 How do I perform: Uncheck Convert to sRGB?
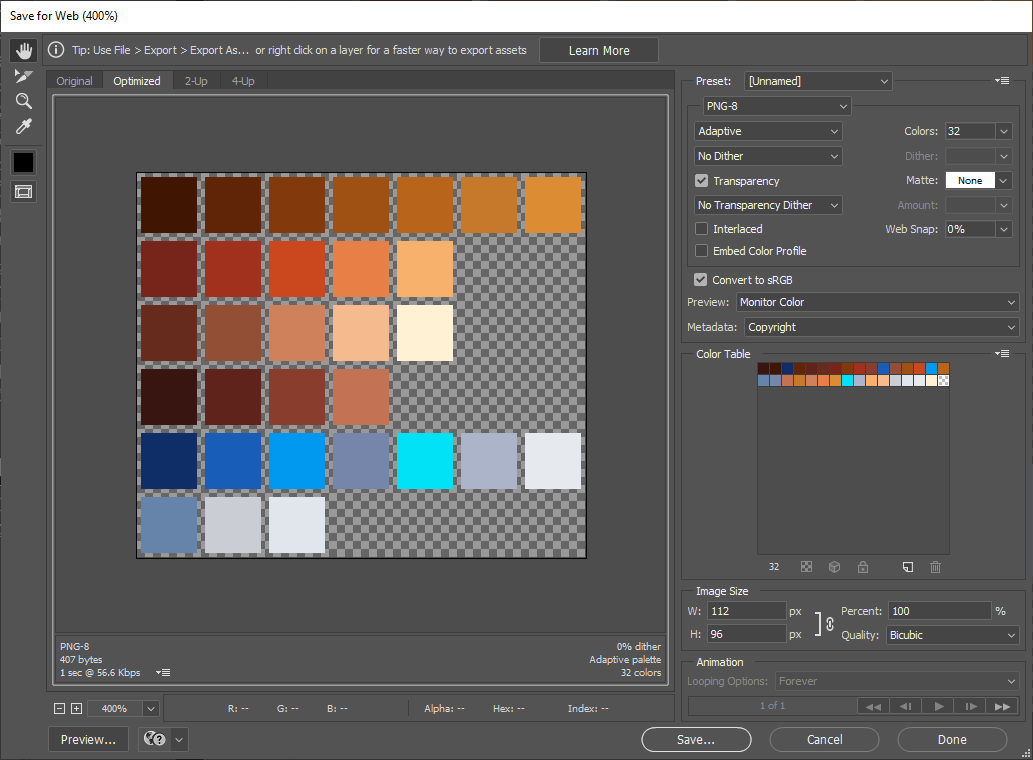click(x=701, y=279)
